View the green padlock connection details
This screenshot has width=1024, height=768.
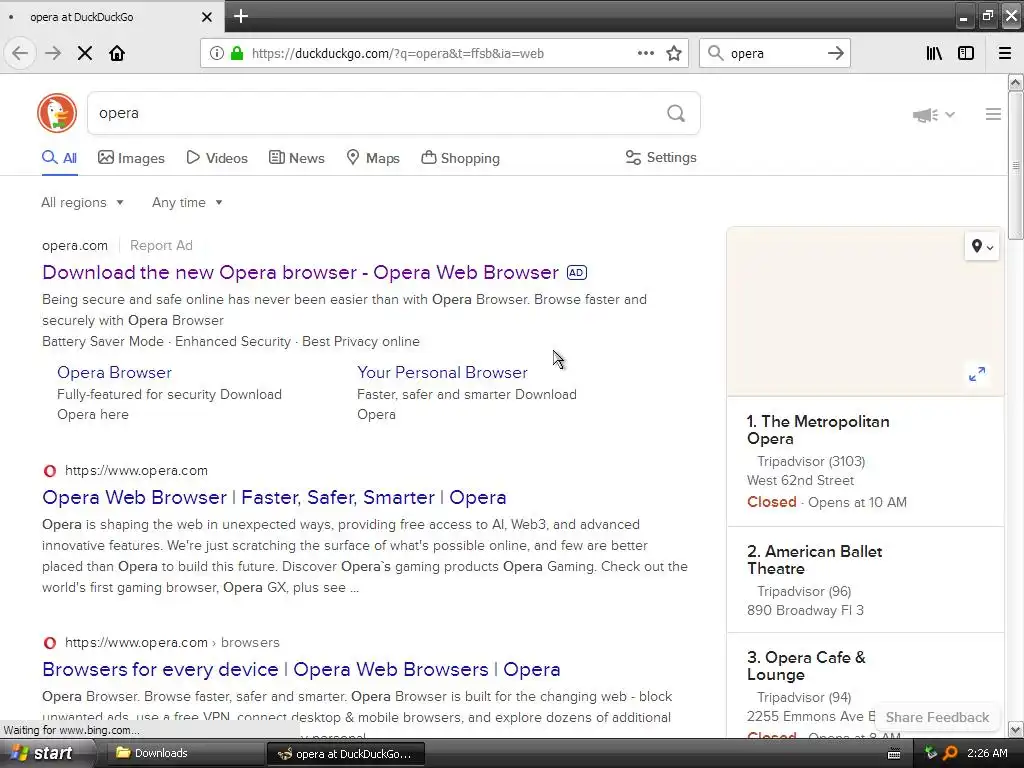point(237,54)
